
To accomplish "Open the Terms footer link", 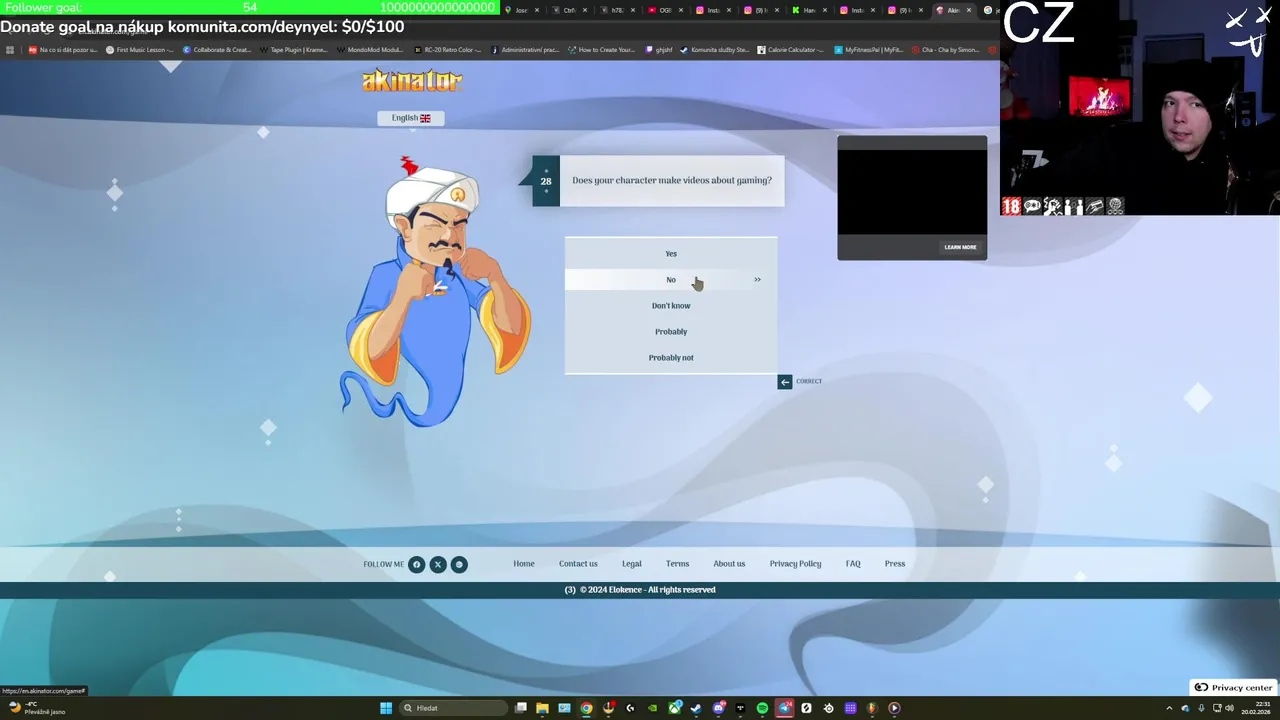I will (678, 564).
